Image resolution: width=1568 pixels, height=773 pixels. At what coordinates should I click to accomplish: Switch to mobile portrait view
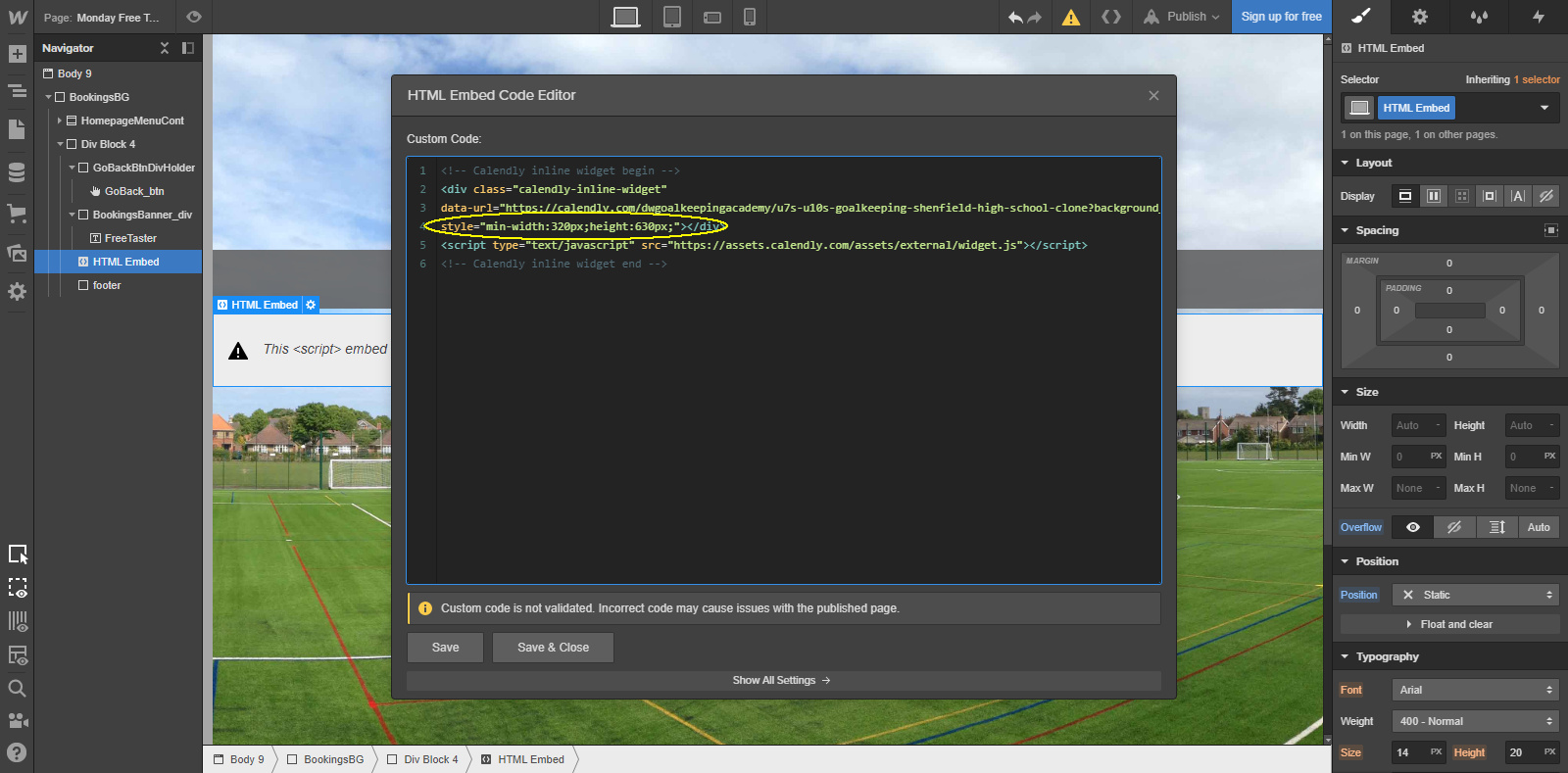pyautogui.click(x=750, y=17)
